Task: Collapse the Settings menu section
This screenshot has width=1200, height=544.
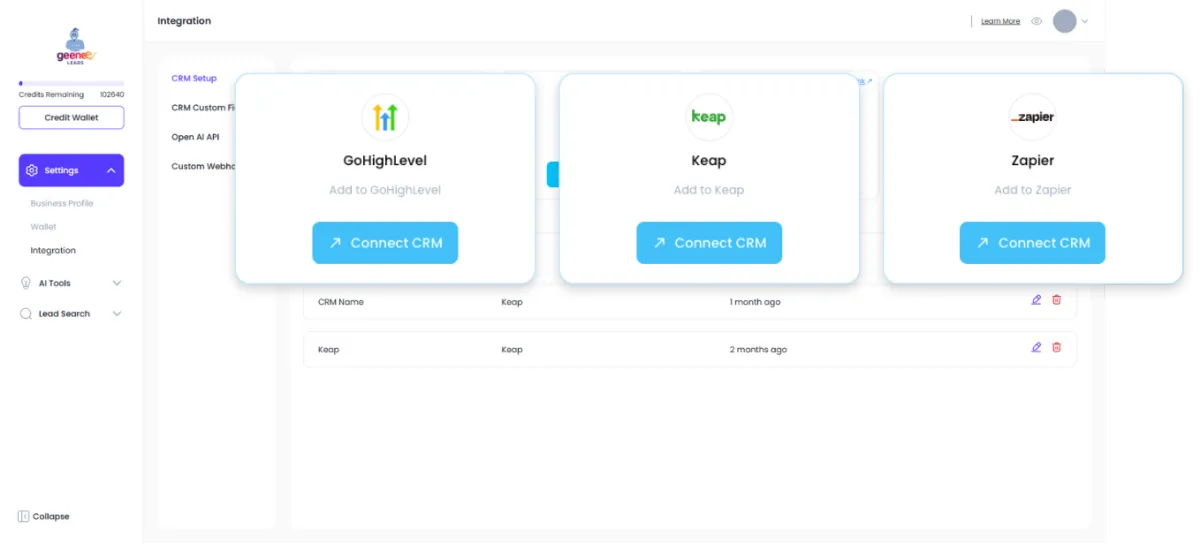Action: [x=111, y=170]
